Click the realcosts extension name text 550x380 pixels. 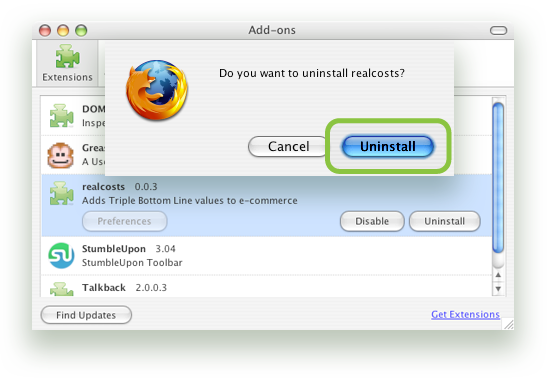[103, 187]
